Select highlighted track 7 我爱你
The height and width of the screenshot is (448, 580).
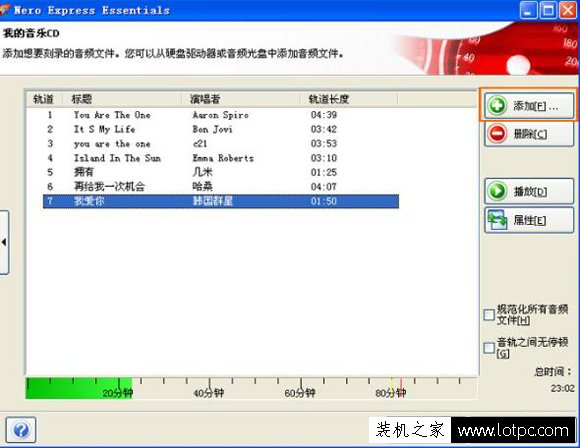point(221,201)
